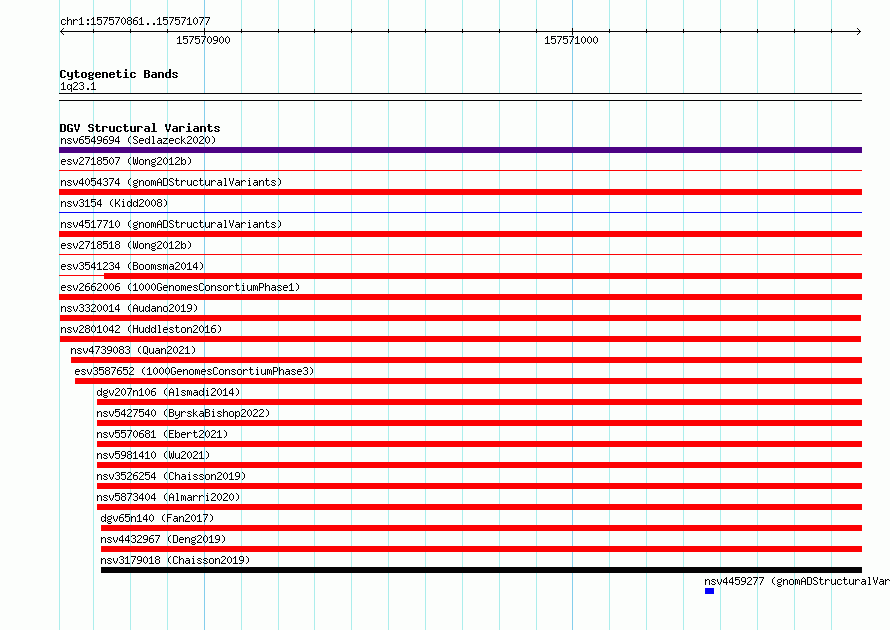Open nsv3179018 (Chaisson2019) label
Screen dimensions: 890x630
click(175, 560)
